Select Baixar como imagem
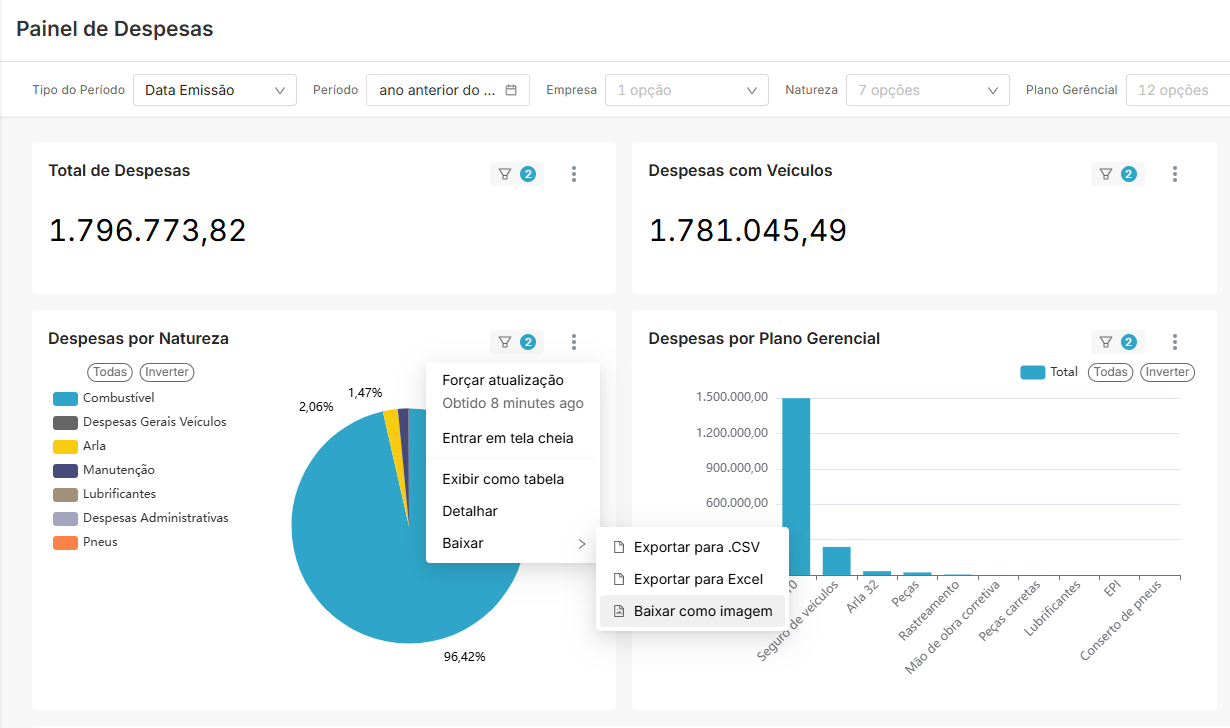The height and width of the screenshot is (728, 1230). point(692,611)
